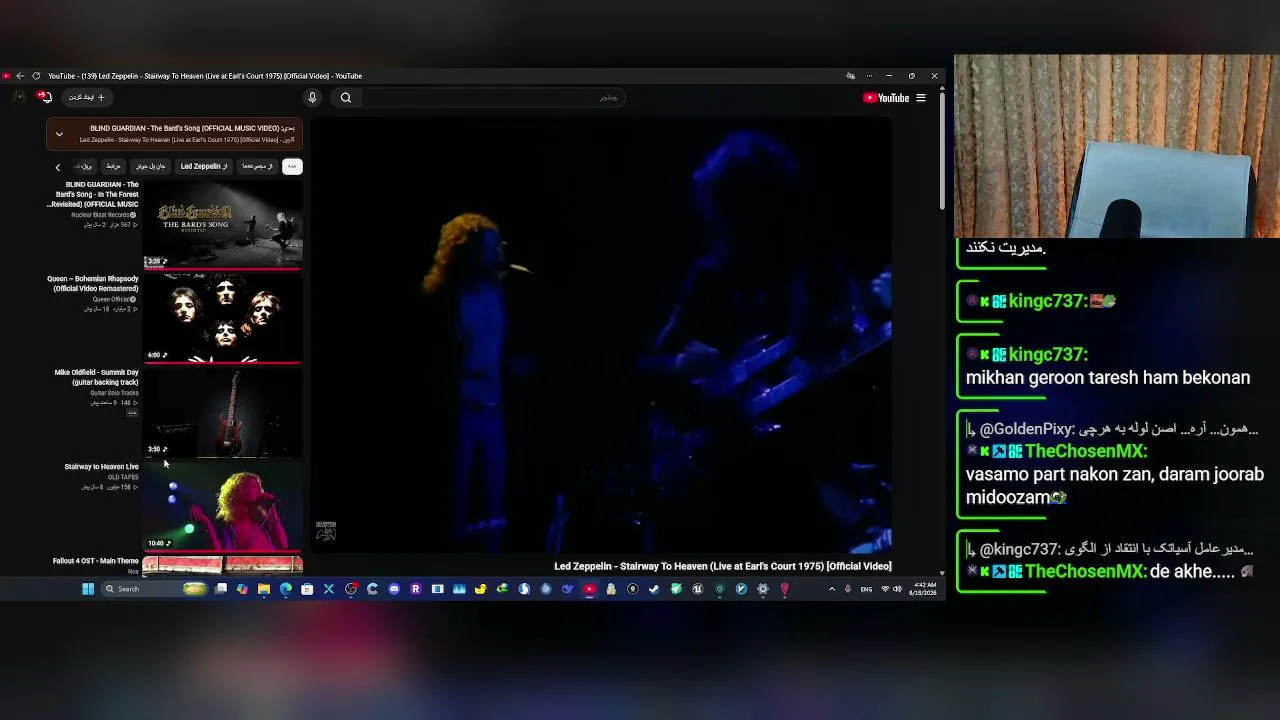Go to the YouTube home logo
The image size is (1280, 720).
886,98
